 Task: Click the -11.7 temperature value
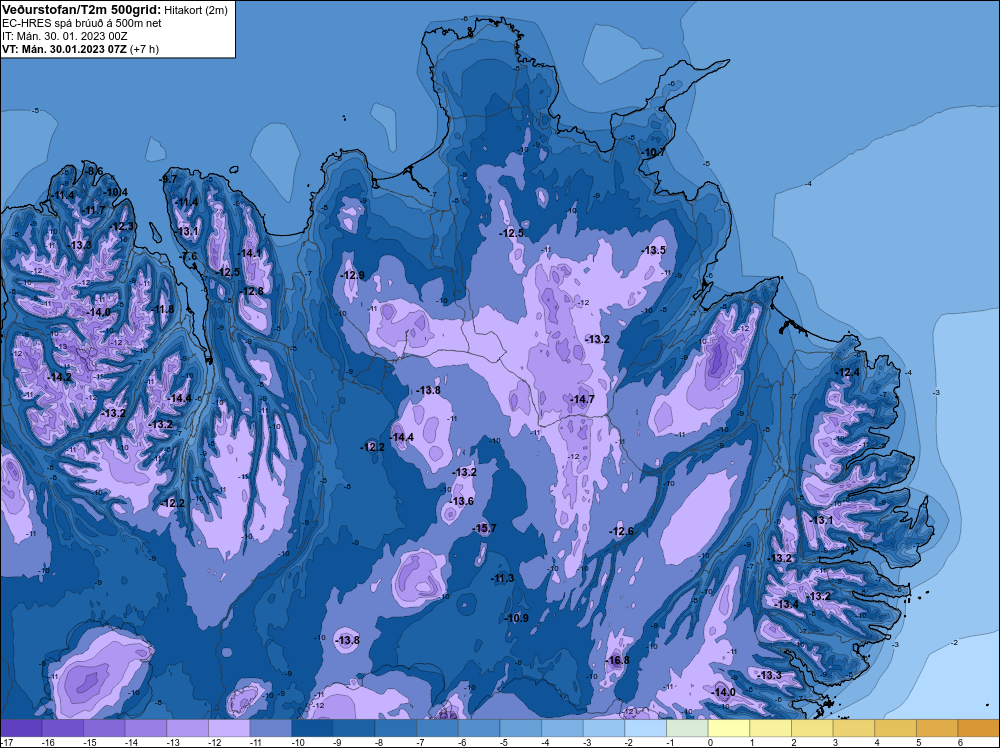point(94,210)
